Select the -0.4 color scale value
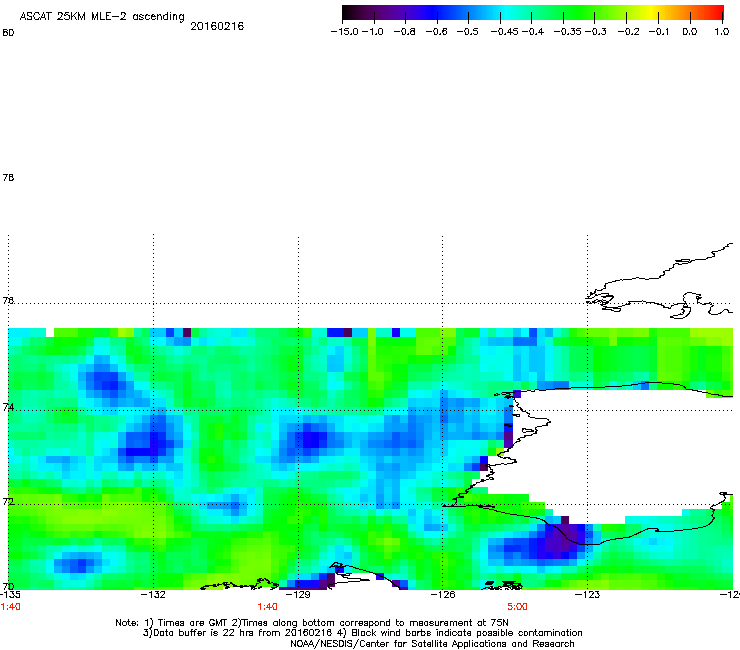Image resolution: width=740 pixels, height=650 pixels. click(x=533, y=32)
